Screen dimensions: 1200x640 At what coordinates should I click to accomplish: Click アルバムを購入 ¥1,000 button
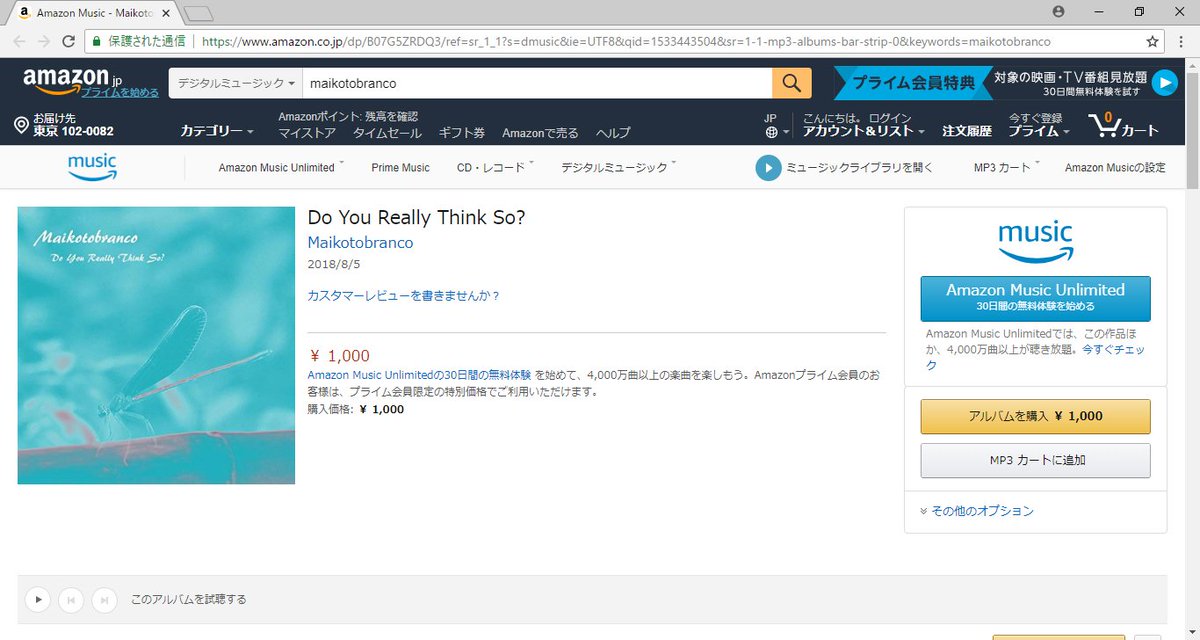click(x=1035, y=416)
